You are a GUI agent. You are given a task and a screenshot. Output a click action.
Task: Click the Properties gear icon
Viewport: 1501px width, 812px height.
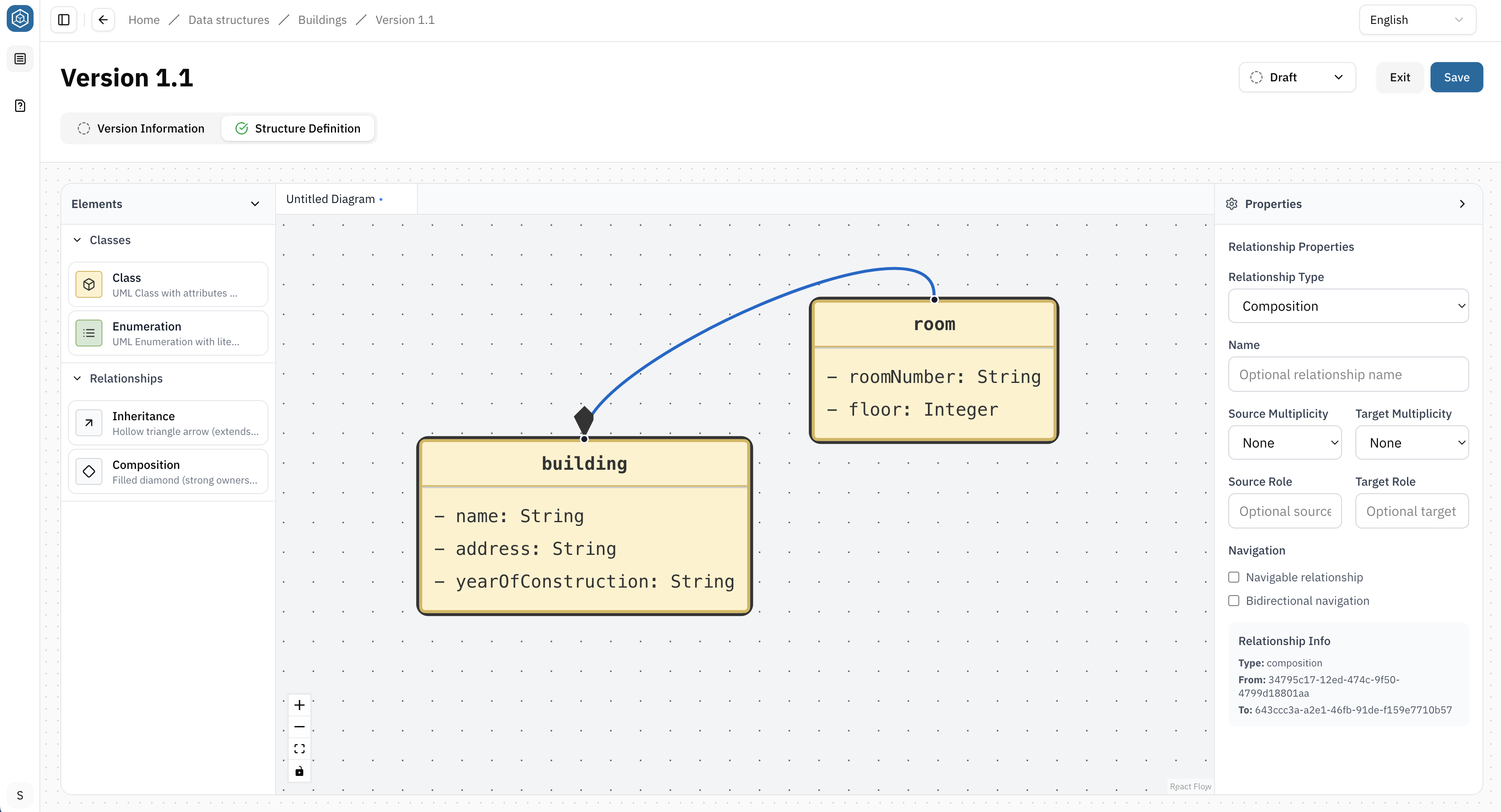pos(1231,204)
